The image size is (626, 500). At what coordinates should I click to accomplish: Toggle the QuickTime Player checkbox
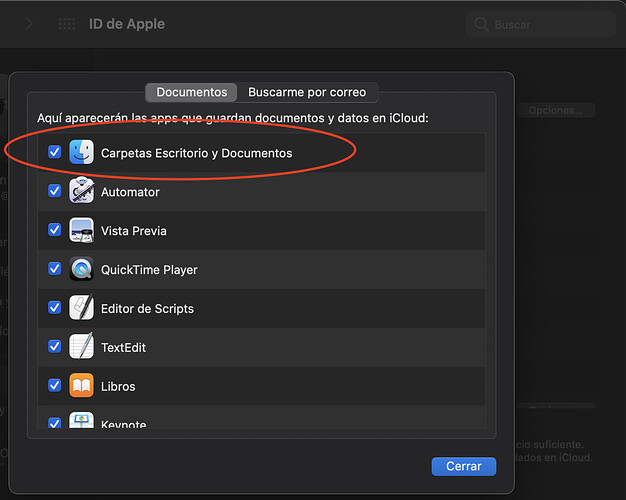[55, 268]
